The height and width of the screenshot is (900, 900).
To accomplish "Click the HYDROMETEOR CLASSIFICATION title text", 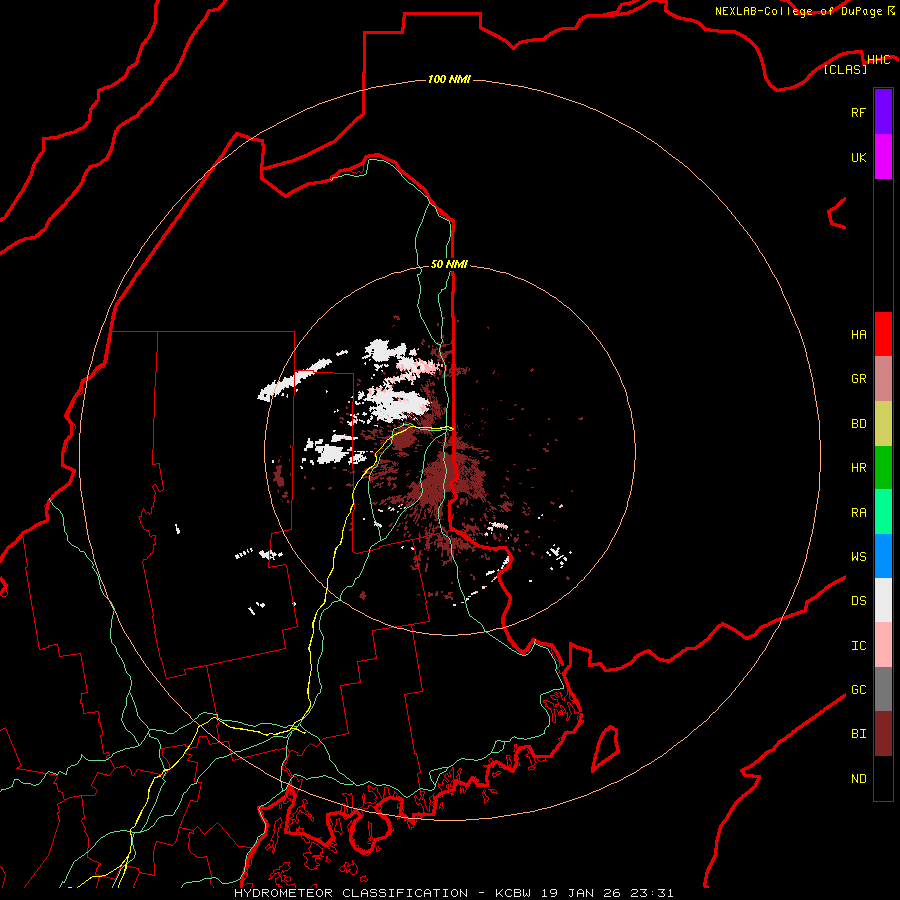I will pos(351,893).
